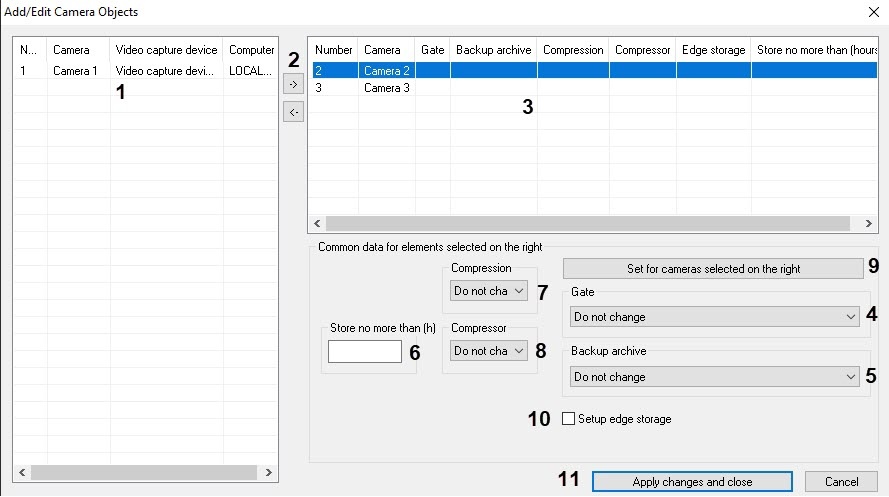Expand the Backup archive dropdown
Screen dimensions: 889x497
(x=715, y=377)
